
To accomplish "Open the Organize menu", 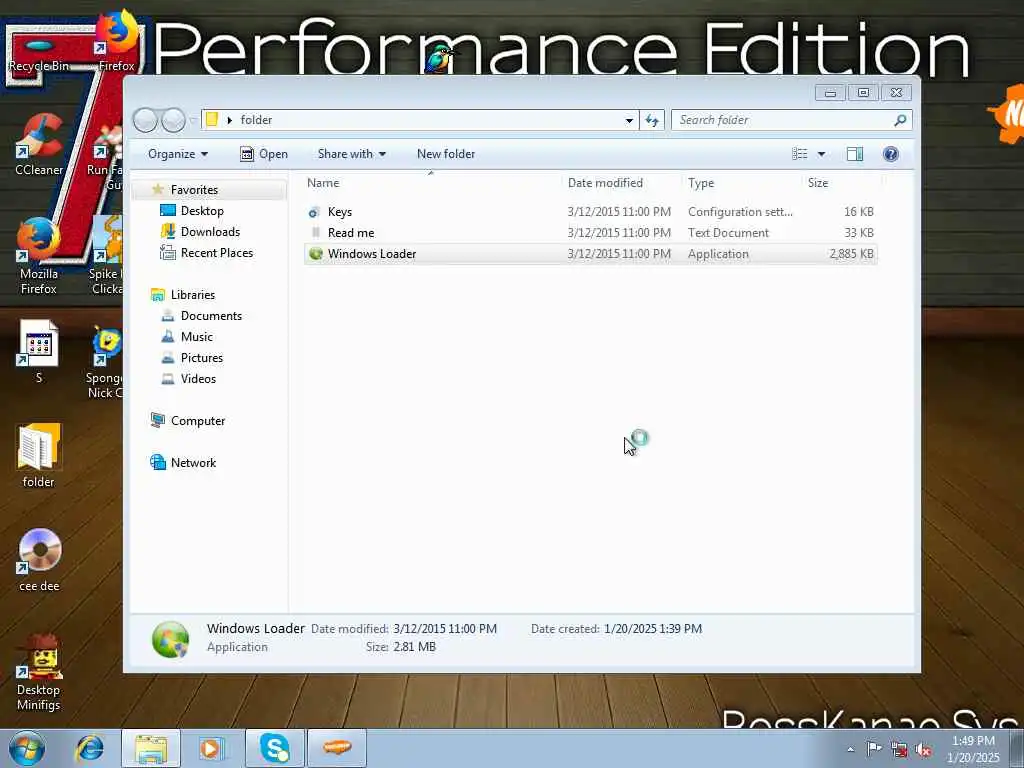I will click(178, 154).
